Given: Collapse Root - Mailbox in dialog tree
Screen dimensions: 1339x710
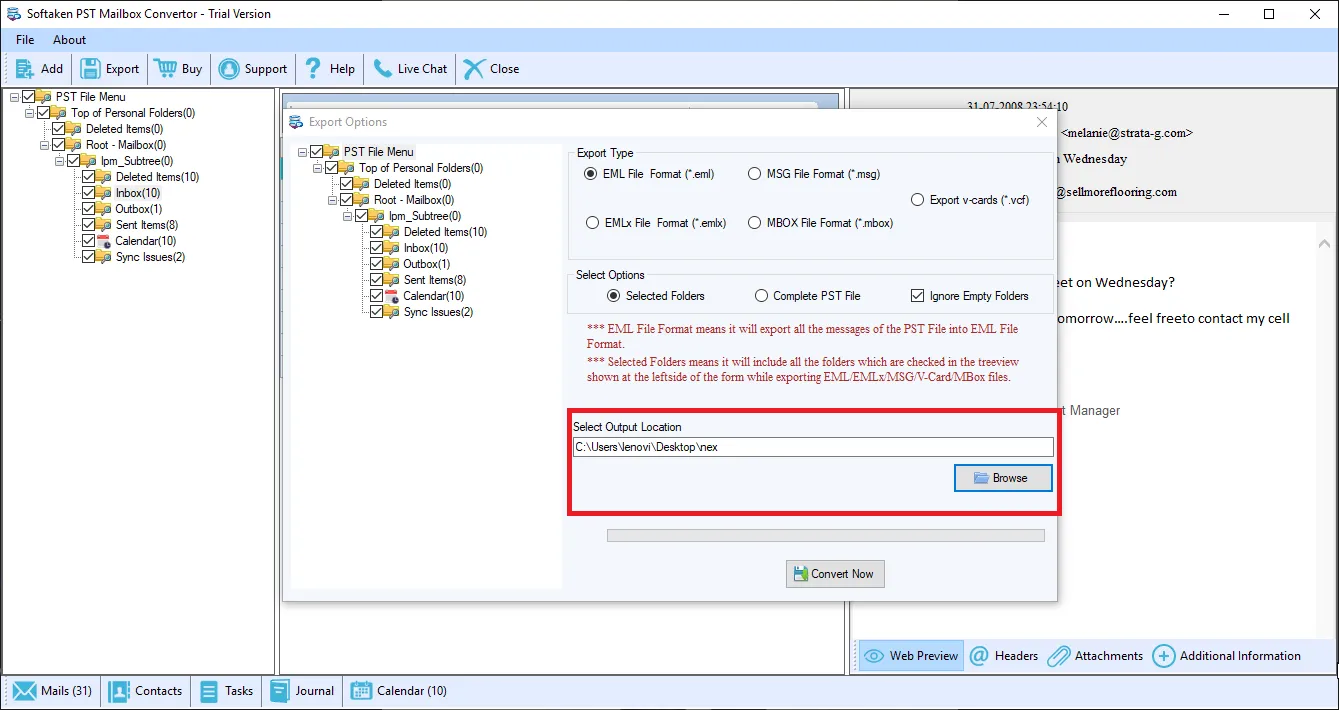Looking at the screenshot, I should pos(332,200).
